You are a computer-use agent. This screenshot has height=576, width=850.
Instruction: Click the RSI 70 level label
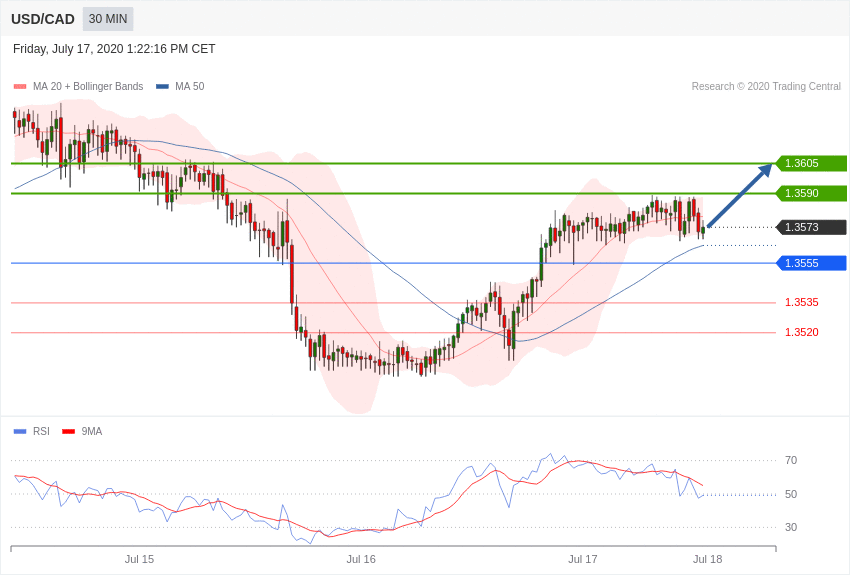791,461
